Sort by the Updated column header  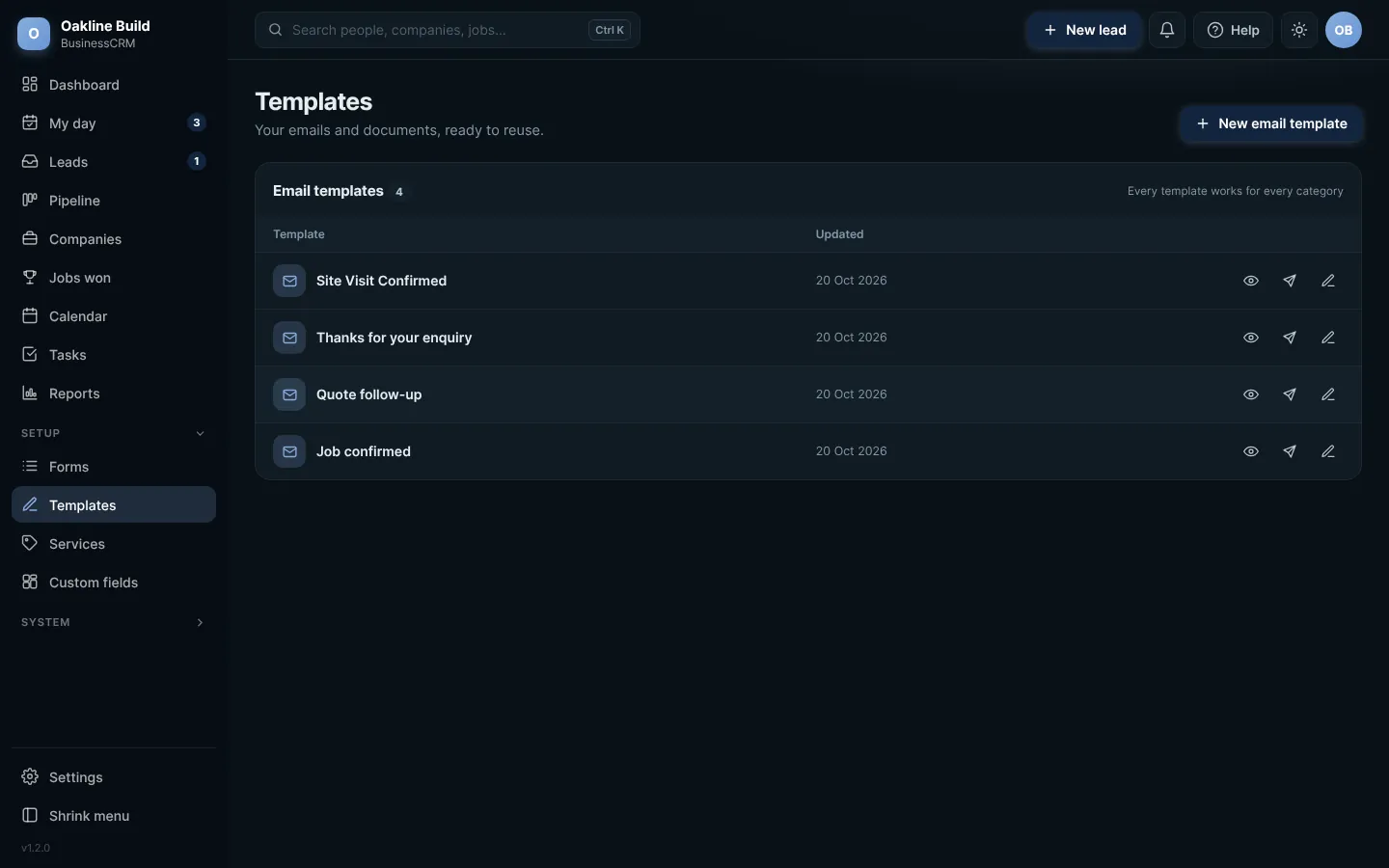pos(839,234)
